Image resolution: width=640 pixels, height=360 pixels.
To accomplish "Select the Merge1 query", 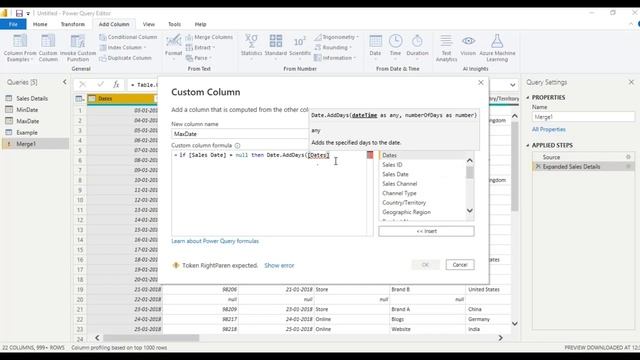I will (x=26, y=144).
